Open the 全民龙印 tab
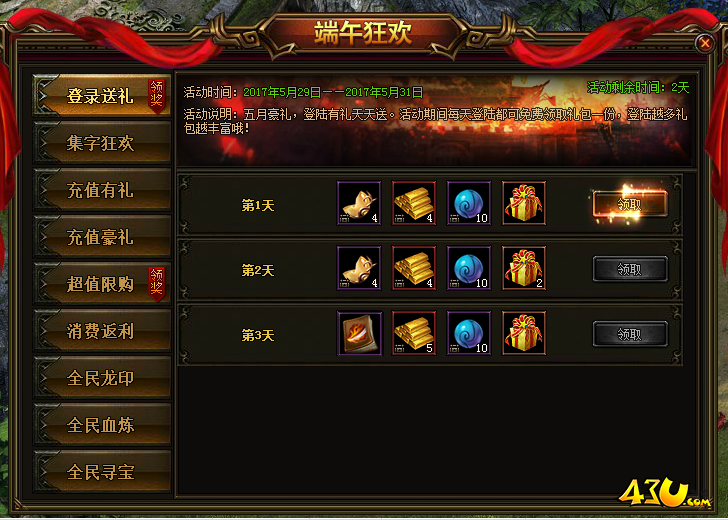Screen dimensions: 728x520 tap(102, 378)
